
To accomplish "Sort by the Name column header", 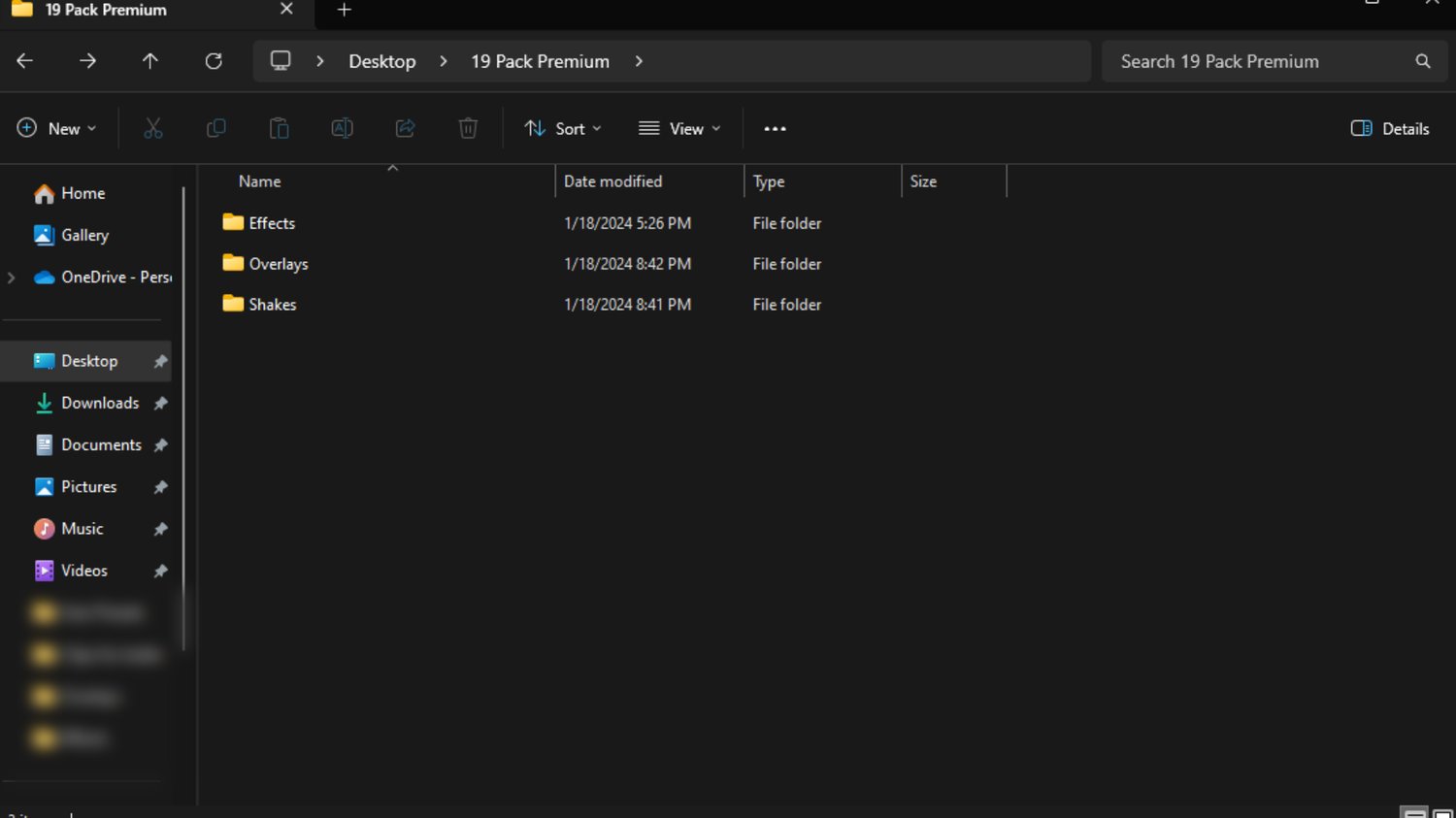I will [390, 181].
